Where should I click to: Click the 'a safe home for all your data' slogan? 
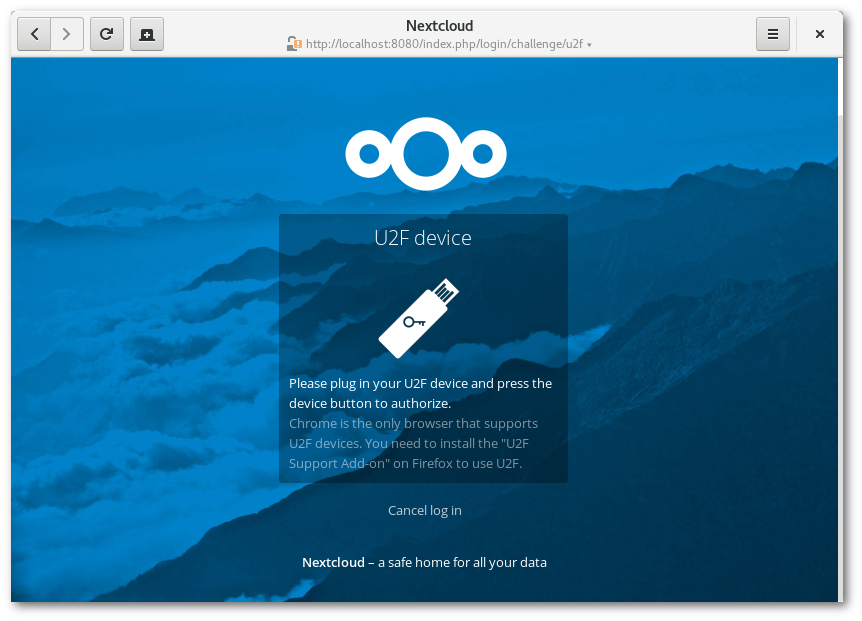click(462, 562)
